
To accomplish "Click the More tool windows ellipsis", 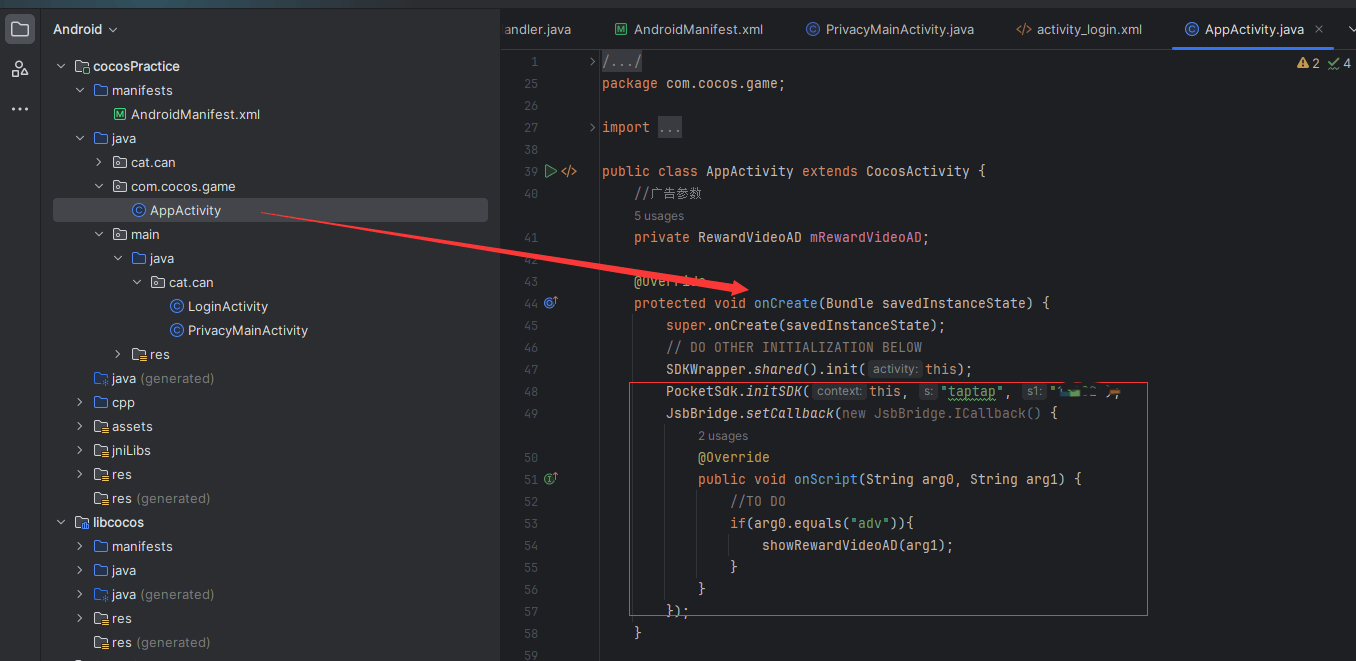I will [20, 109].
